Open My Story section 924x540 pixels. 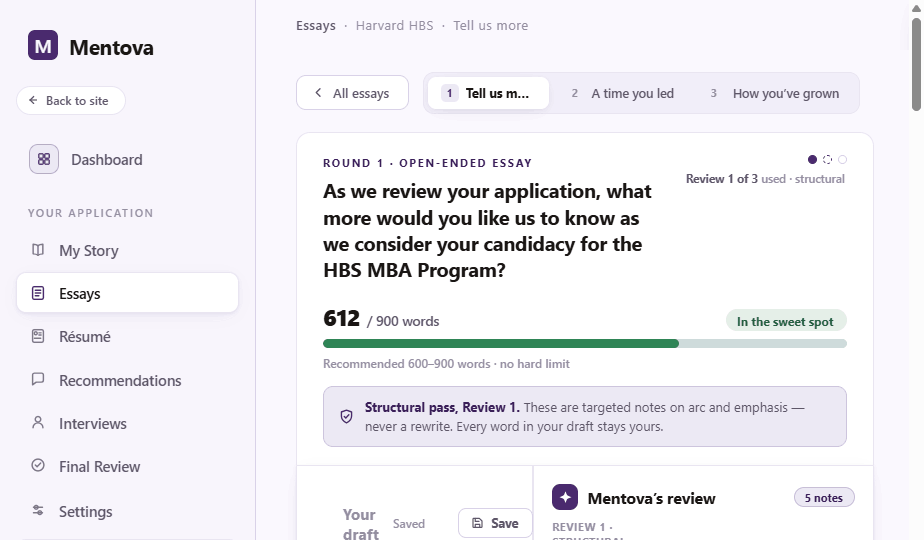[x=127, y=251]
